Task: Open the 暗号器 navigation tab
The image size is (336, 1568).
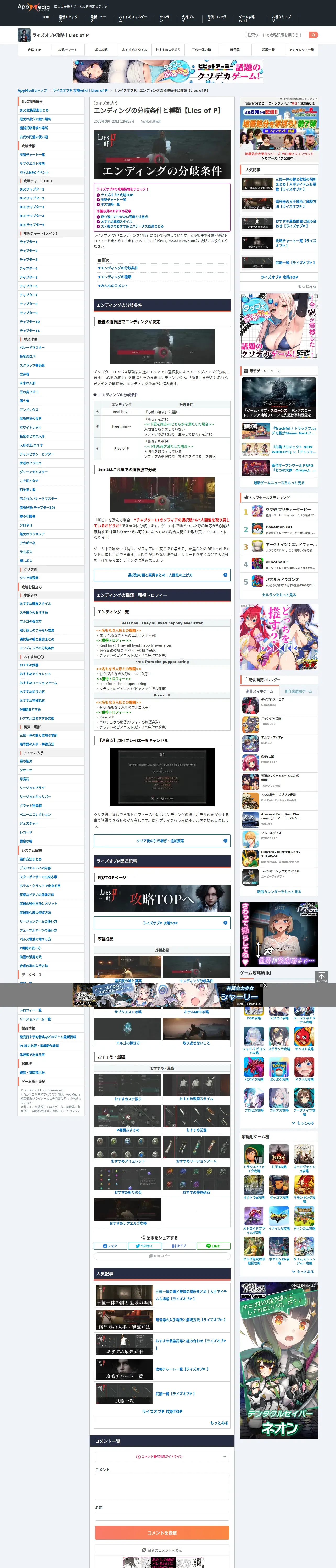Action: 235,50
